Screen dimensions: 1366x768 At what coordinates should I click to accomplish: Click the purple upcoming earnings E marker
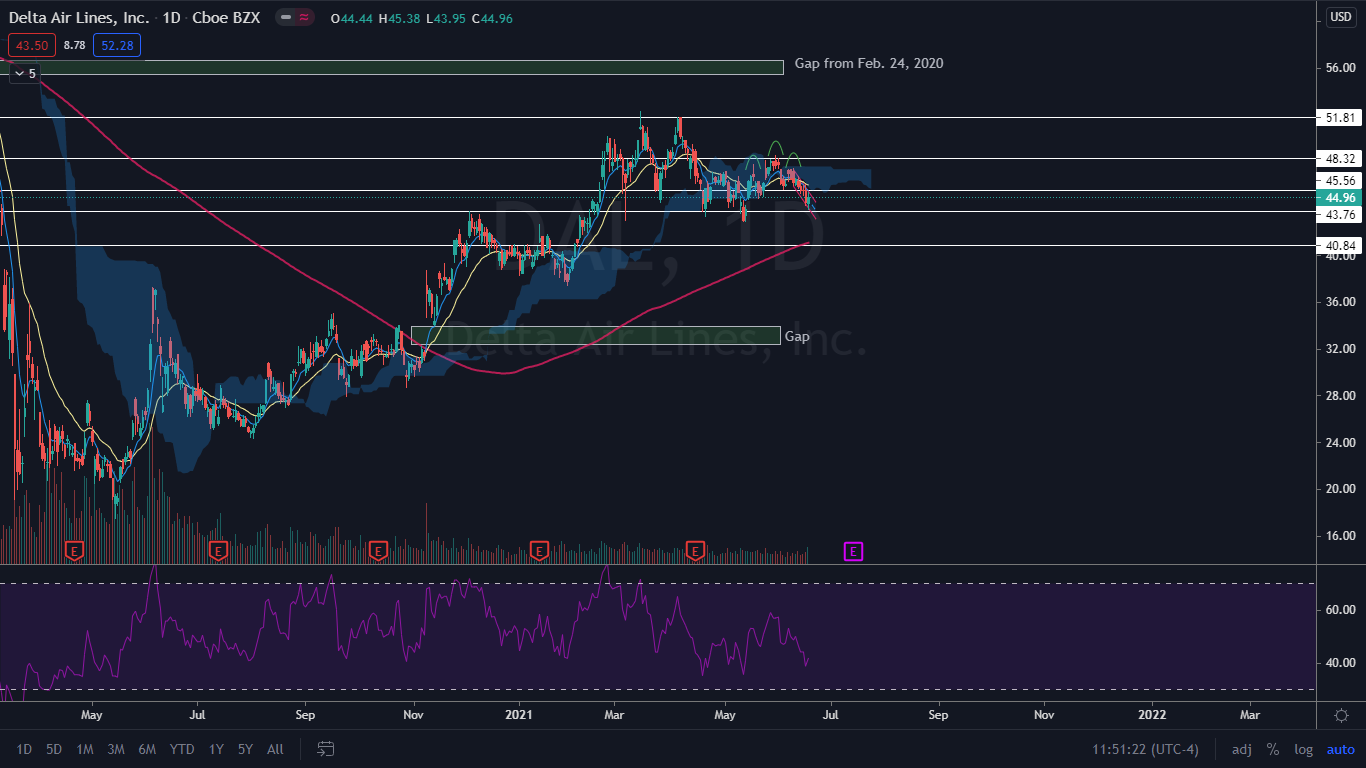(x=853, y=551)
